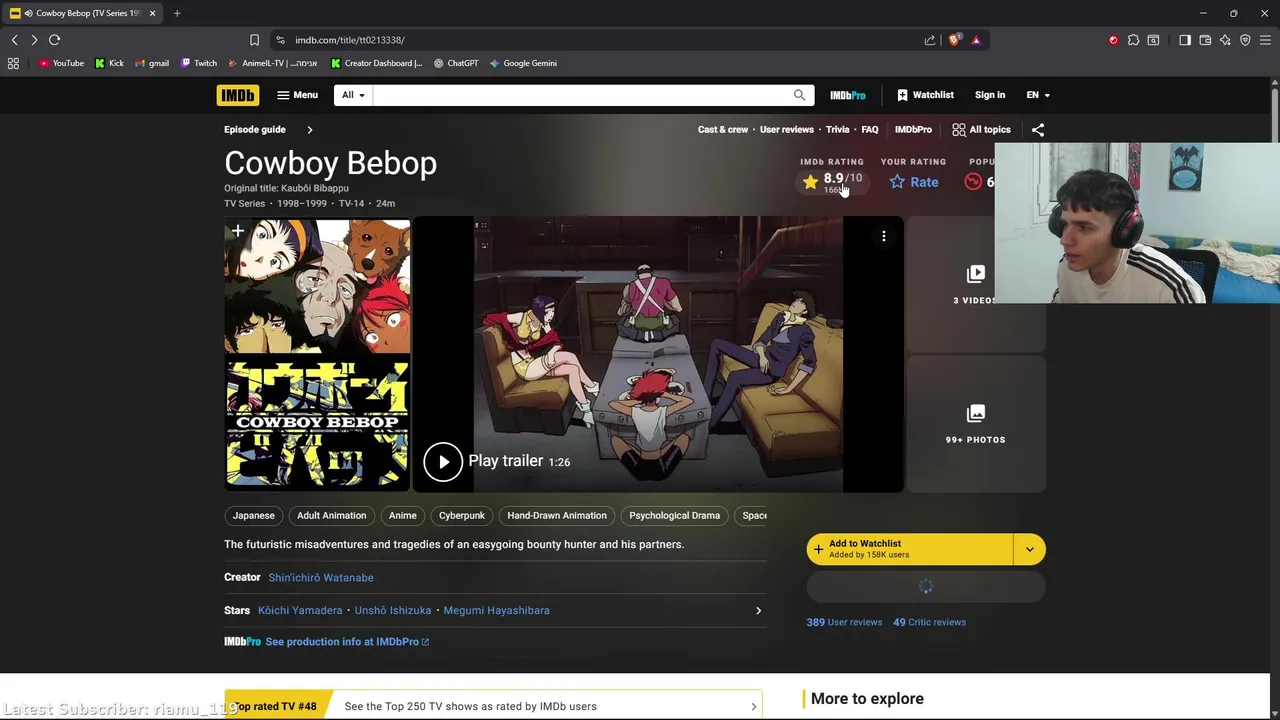Open the Trivia page
1280x720 pixels.
[x=838, y=129]
